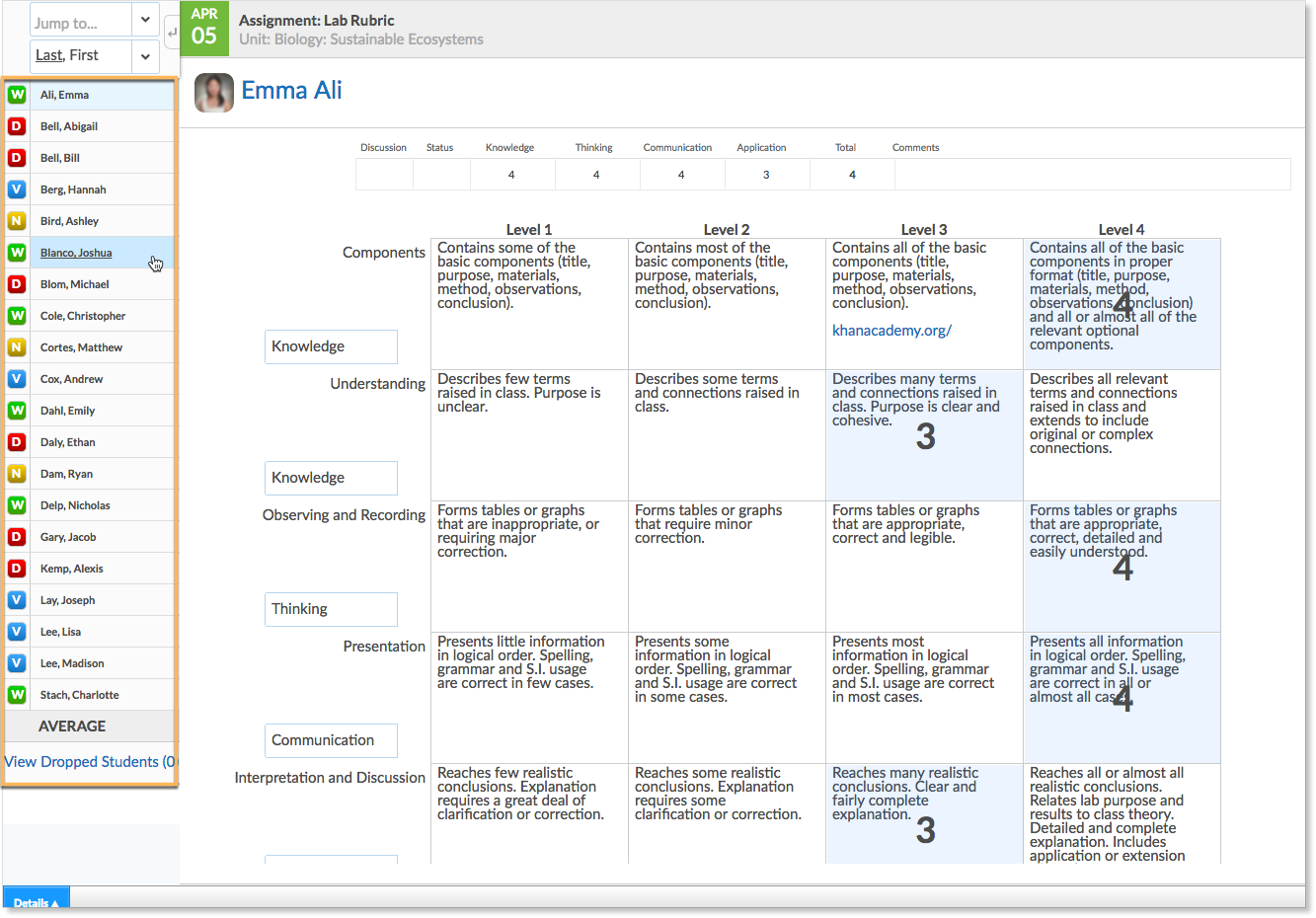Screen dimensions: 1316x918
Task: Open the khanacademy.org link in rubric
Action: (891, 331)
